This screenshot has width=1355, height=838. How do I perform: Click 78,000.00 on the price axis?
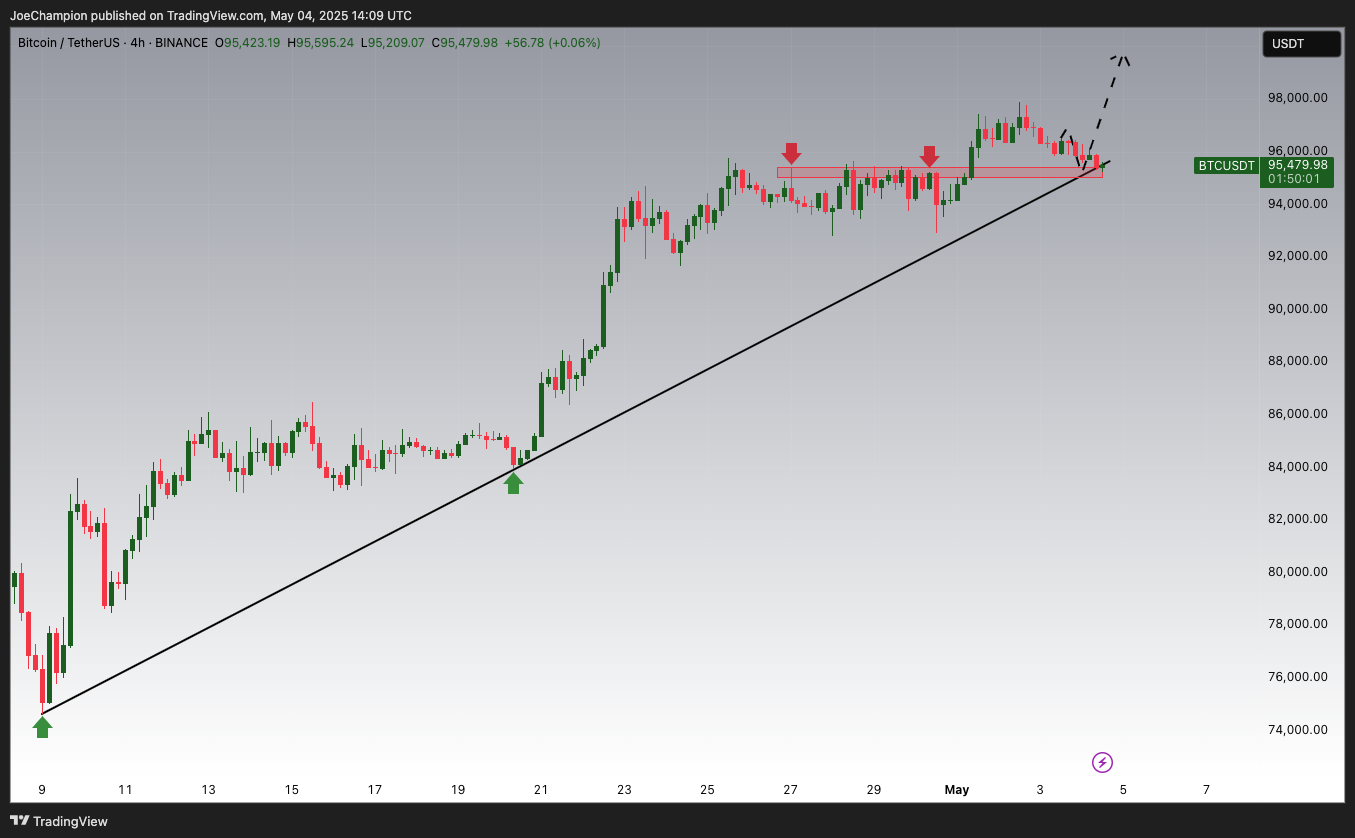1297,624
